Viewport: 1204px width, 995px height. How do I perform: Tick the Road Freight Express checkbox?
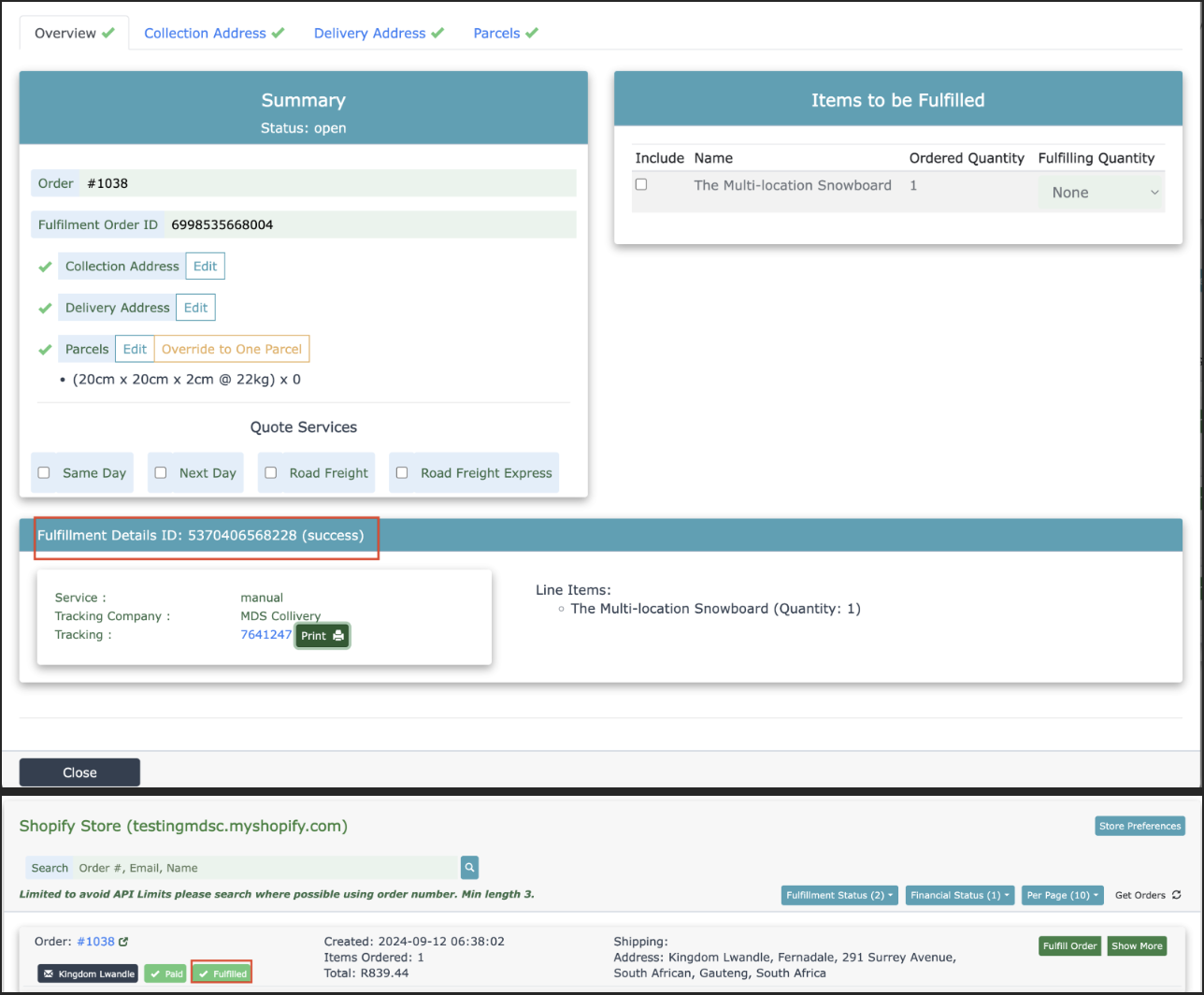point(402,473)
